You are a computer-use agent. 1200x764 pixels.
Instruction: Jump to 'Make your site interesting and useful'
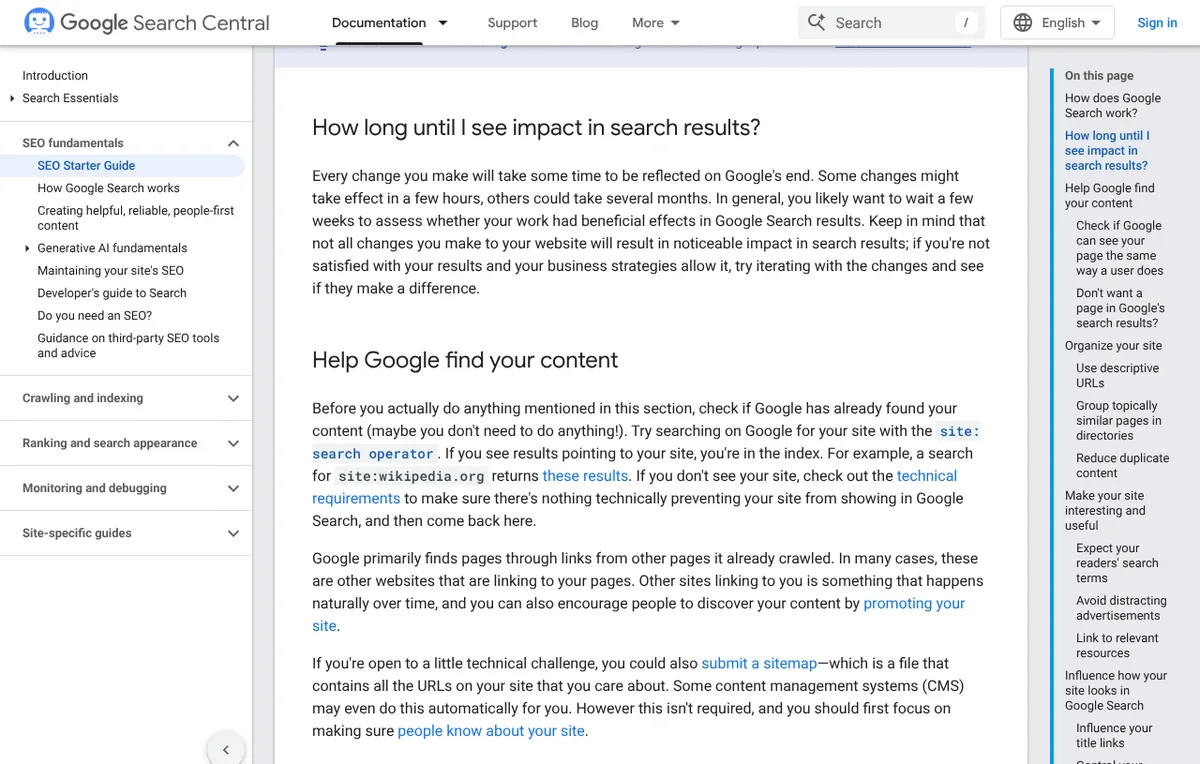click(1105, 510)
